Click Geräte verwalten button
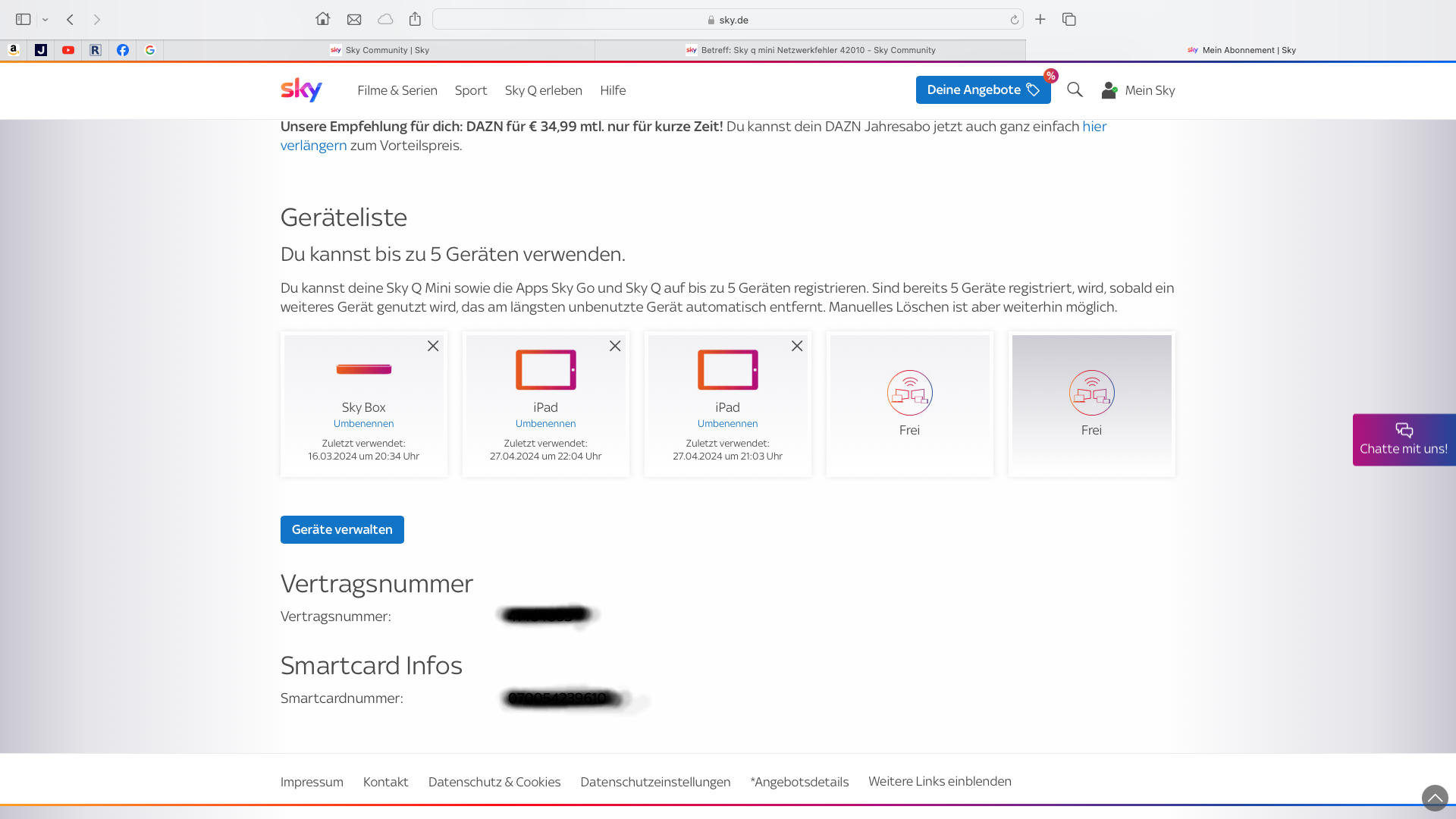1456x819 pixels. click(342, 529)
